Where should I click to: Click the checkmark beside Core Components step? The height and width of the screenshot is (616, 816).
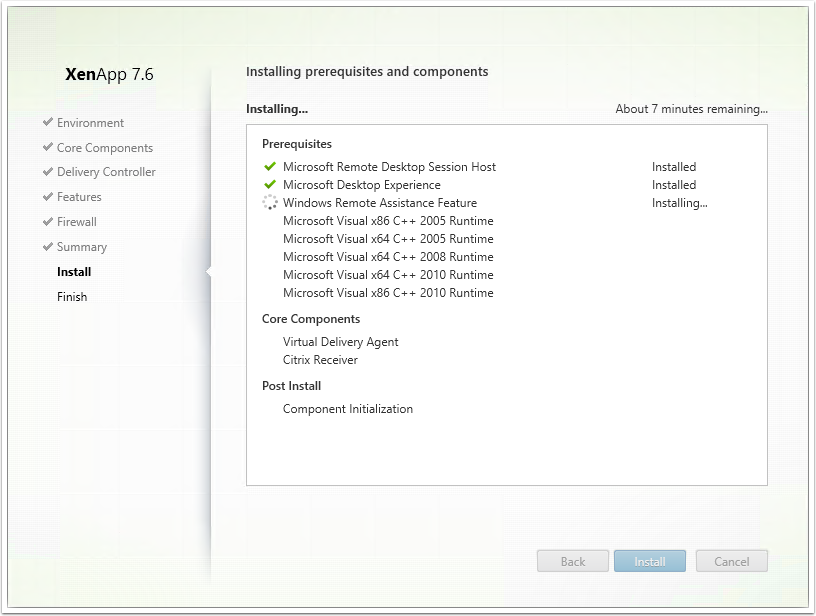[48, 147]
